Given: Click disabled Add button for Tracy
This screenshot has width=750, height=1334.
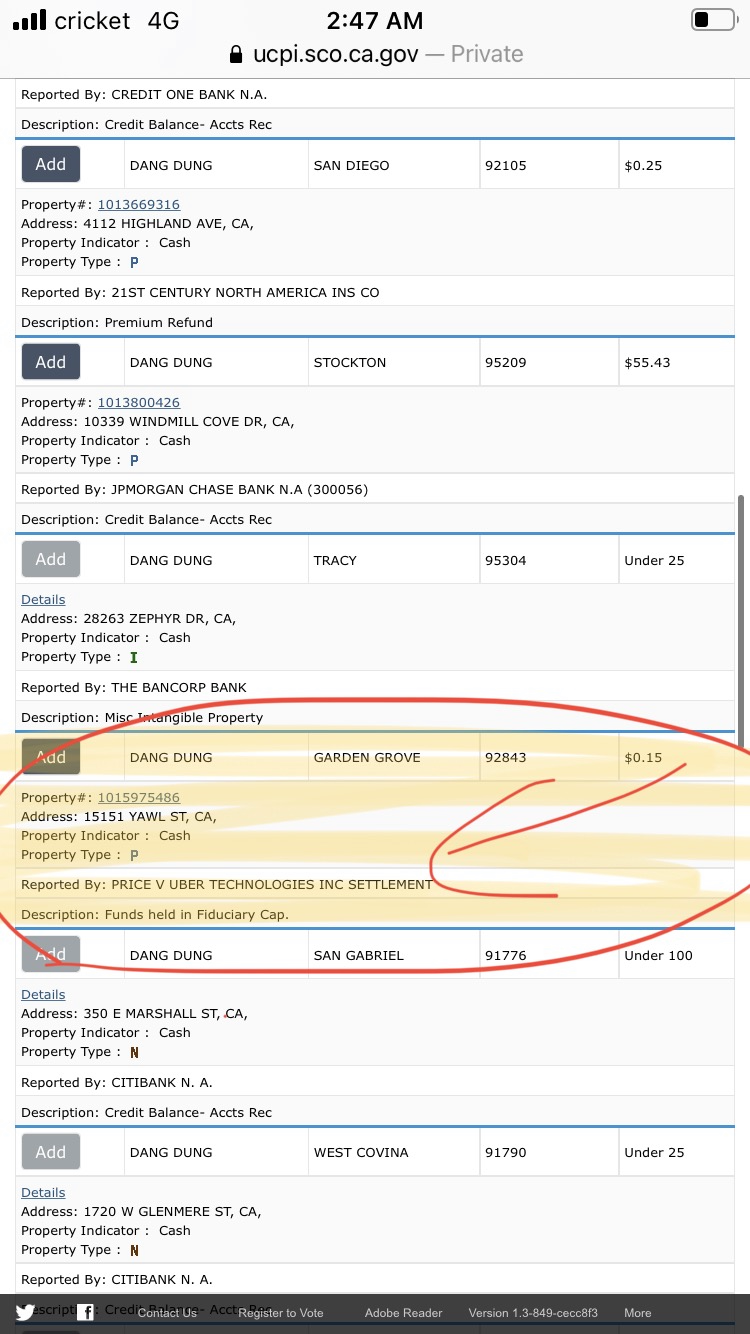Looking at the screenshot, I should 51,559.
